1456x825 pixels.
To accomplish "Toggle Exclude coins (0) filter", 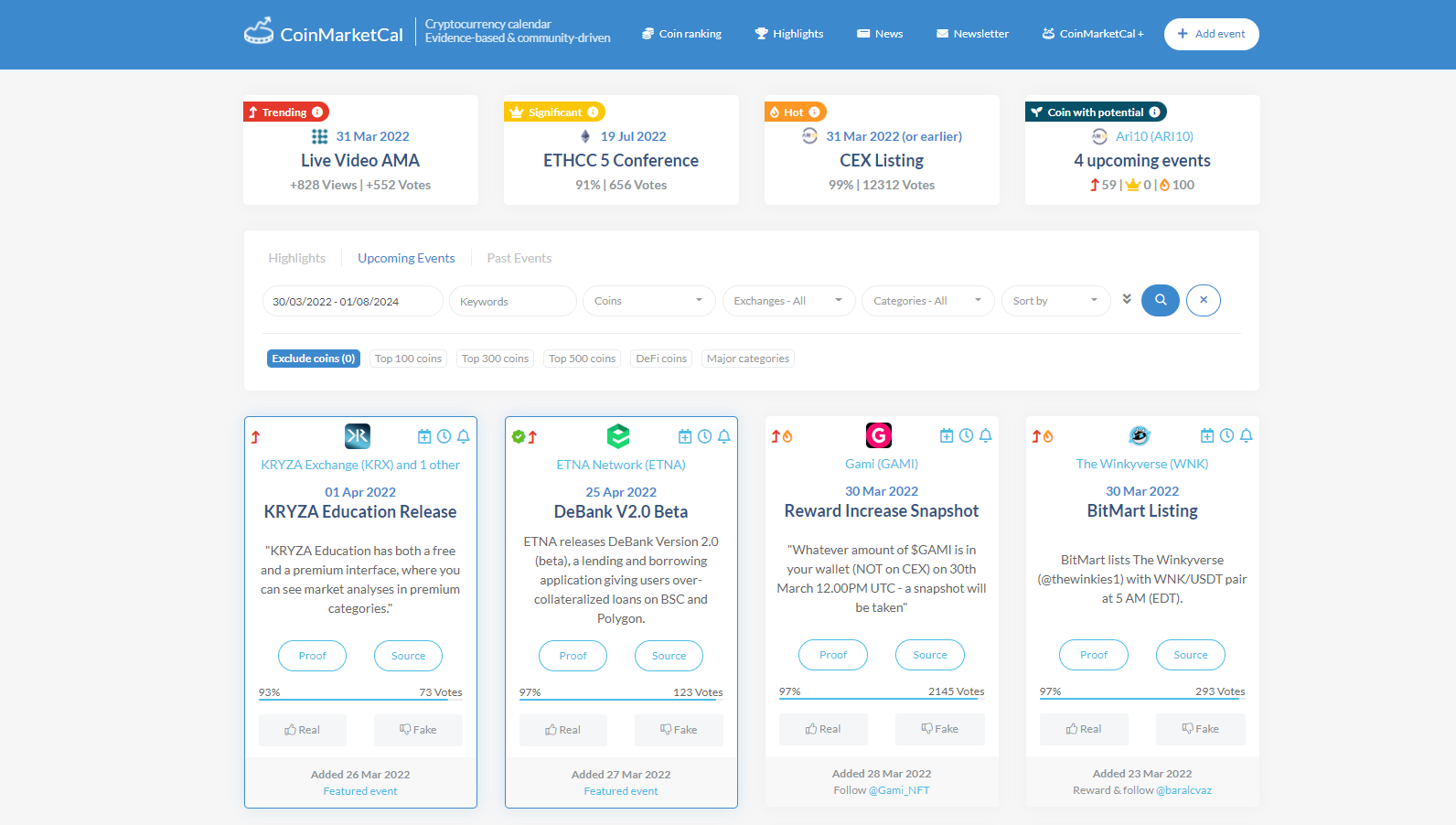I will point(314,359).
